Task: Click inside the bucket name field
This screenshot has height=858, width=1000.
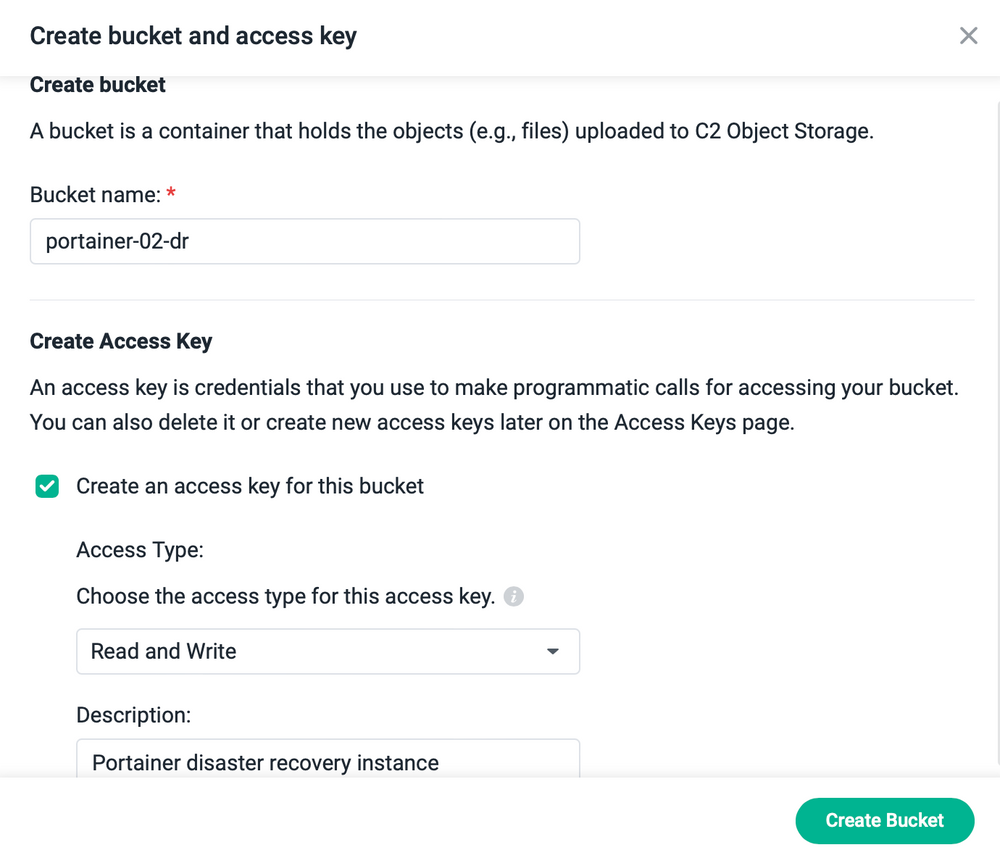Action: click(305, 241)
